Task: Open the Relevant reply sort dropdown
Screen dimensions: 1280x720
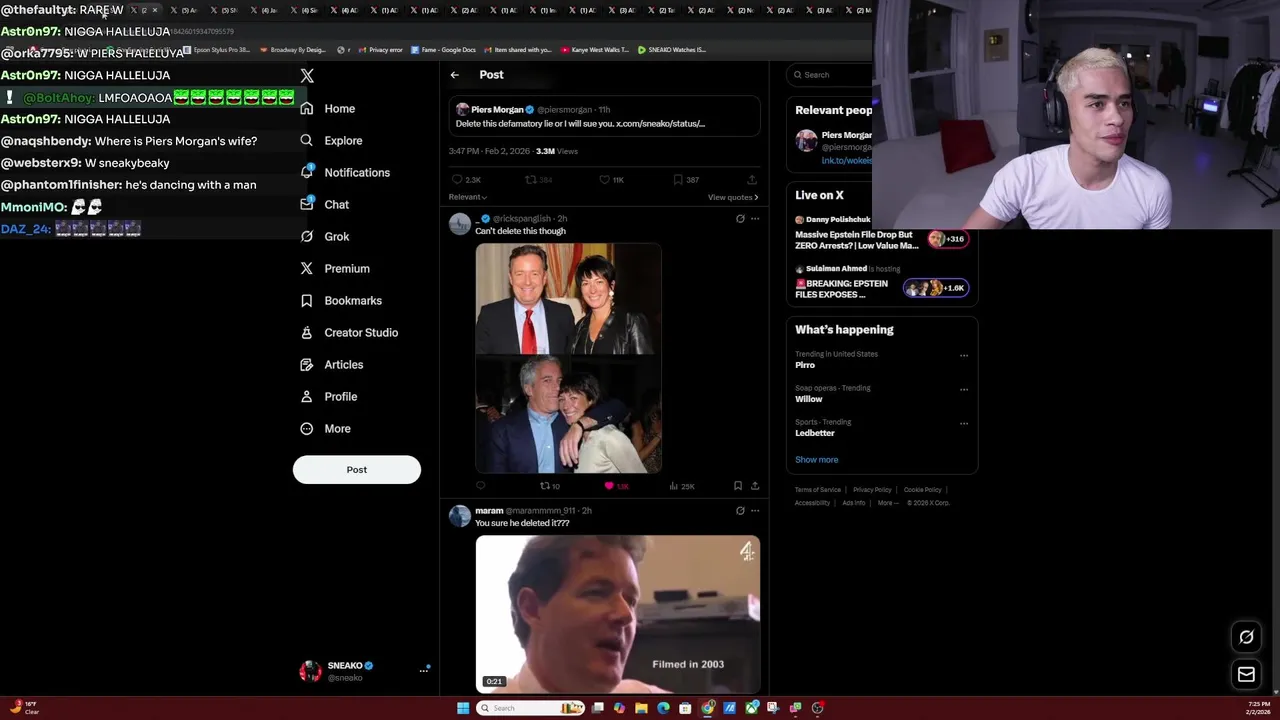Action: pyautogui.click(x=468, y=197)
